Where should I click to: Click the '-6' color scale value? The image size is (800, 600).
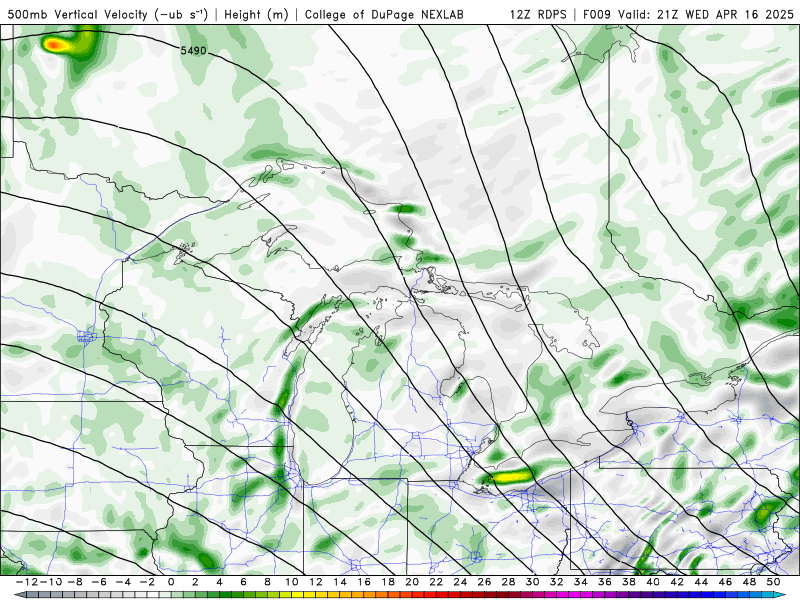(x=100, y=582)
